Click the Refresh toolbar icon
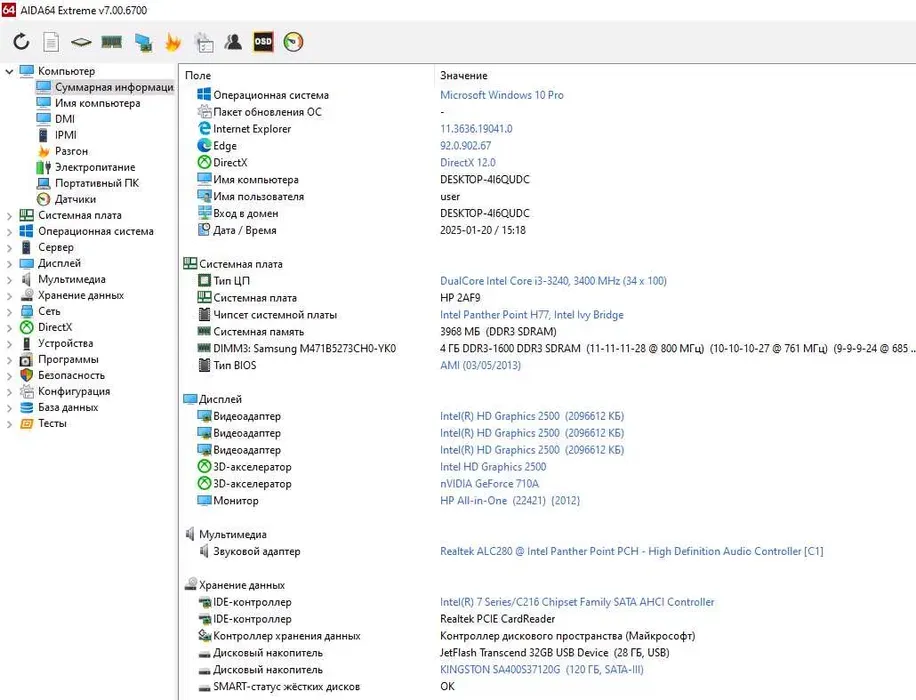916x700 pixels. pos(21,41)
